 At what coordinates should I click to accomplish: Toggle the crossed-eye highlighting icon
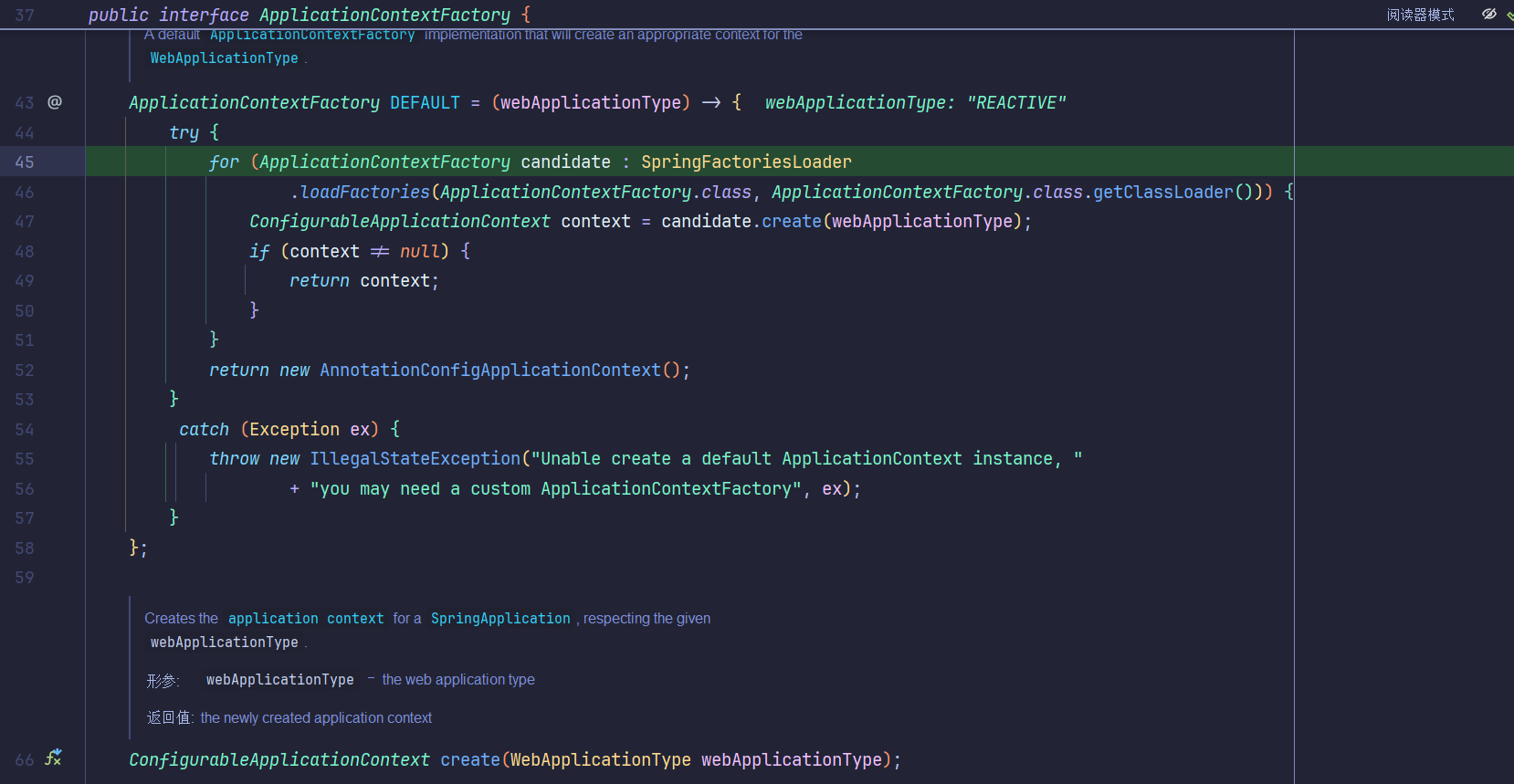pyautogui.click(x=1488, y=15)
